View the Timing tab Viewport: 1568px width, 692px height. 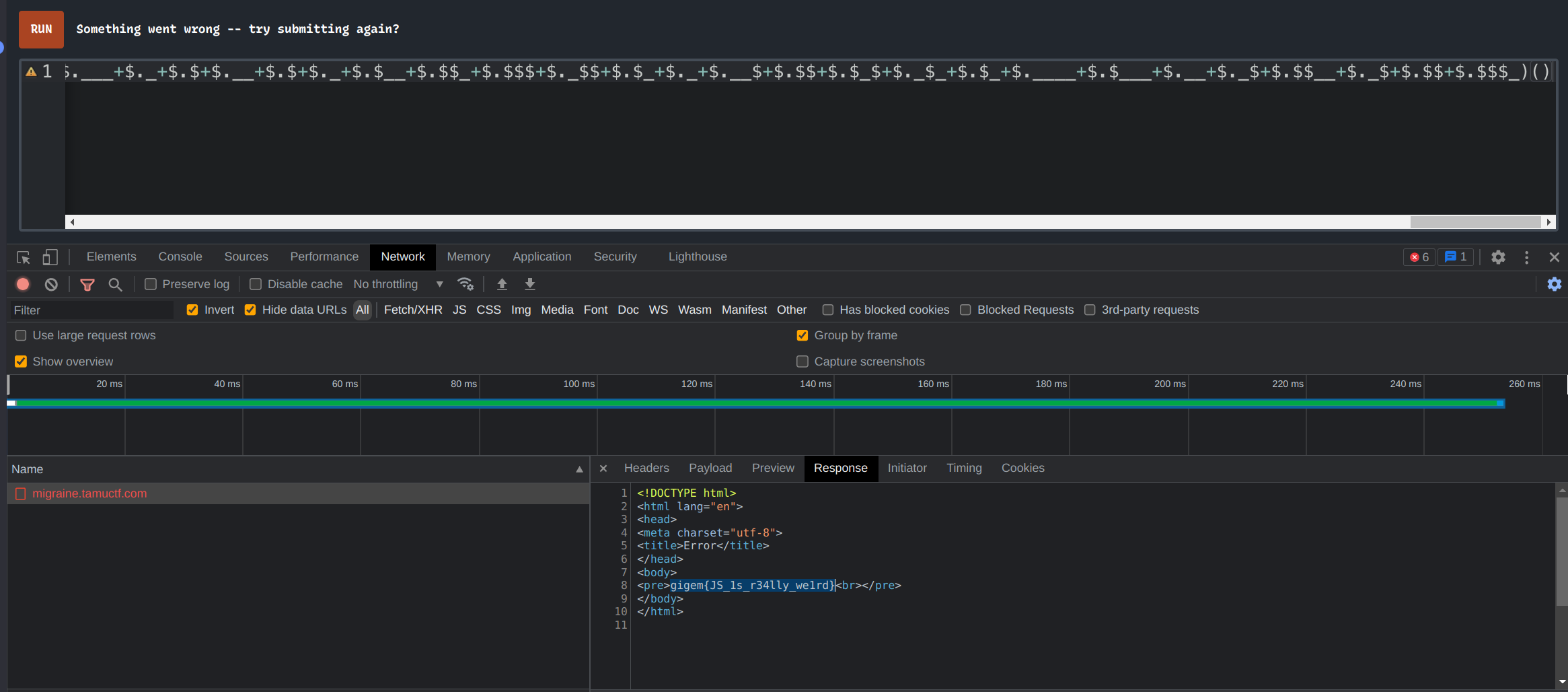point(964,468)
